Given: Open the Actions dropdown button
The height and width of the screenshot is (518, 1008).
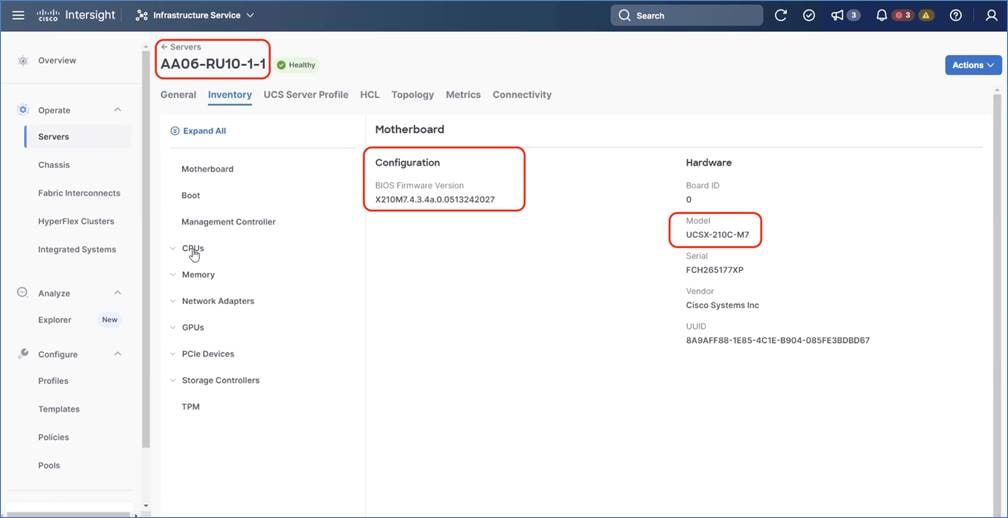Looking at the screenshot, I should coord(973,65).
